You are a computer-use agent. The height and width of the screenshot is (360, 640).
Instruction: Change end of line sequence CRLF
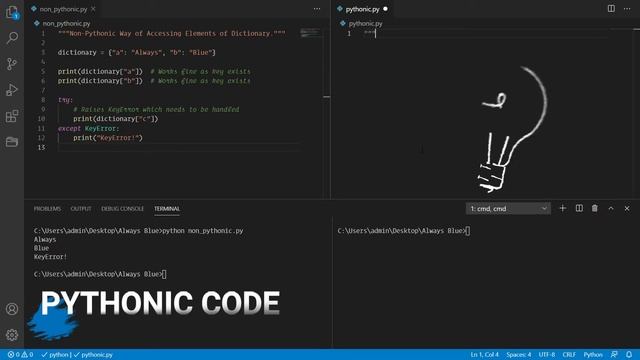tap(569, 355)
